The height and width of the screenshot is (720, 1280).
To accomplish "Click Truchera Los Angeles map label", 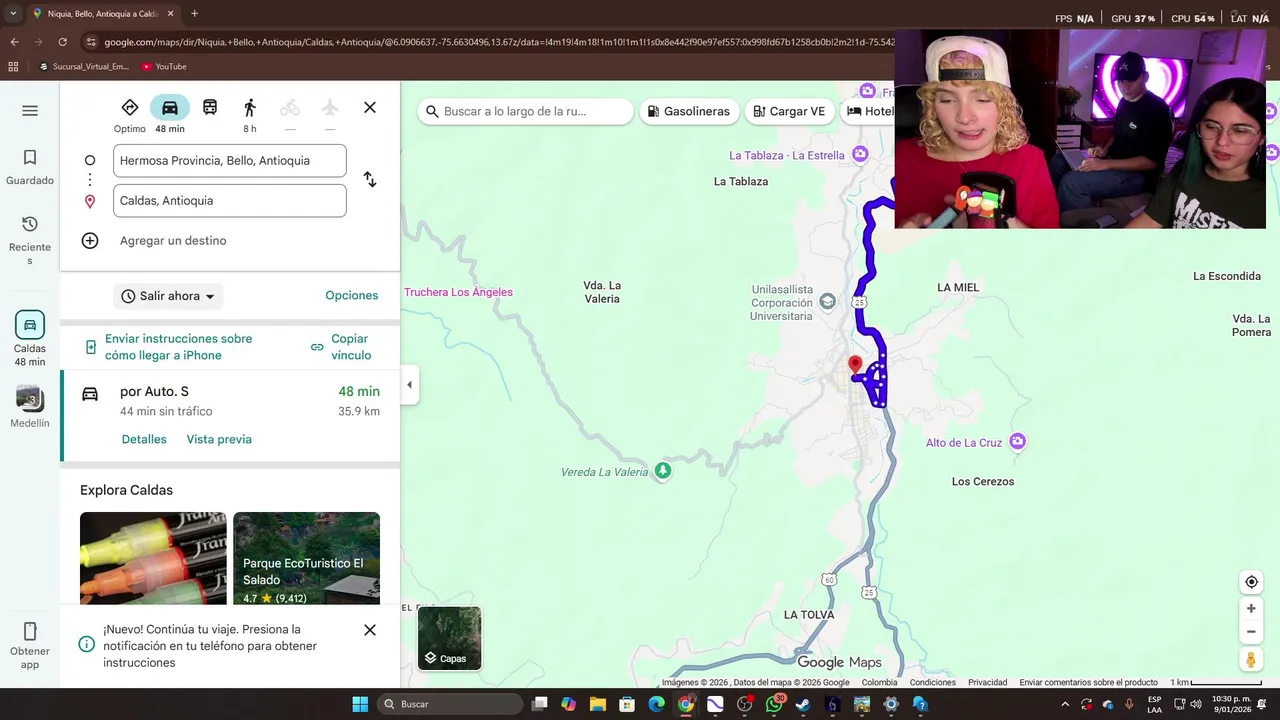I will pyautogui.click(x=458, y=292).
